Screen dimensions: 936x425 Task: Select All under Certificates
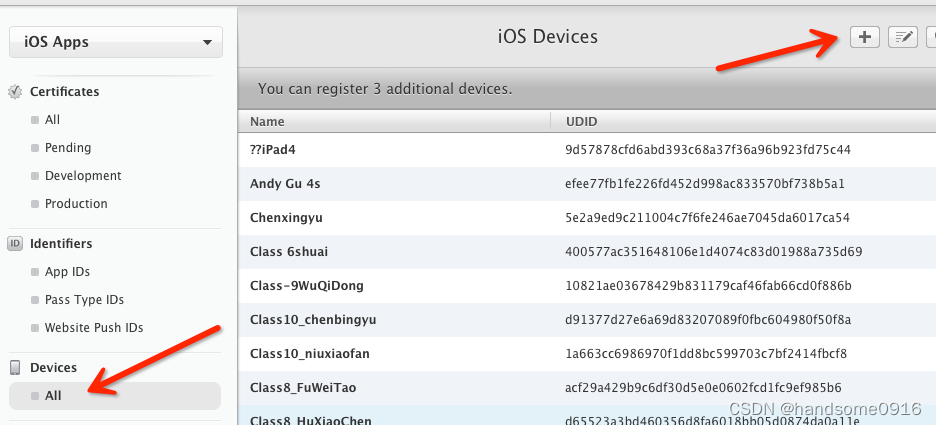(x=52, y=120)
